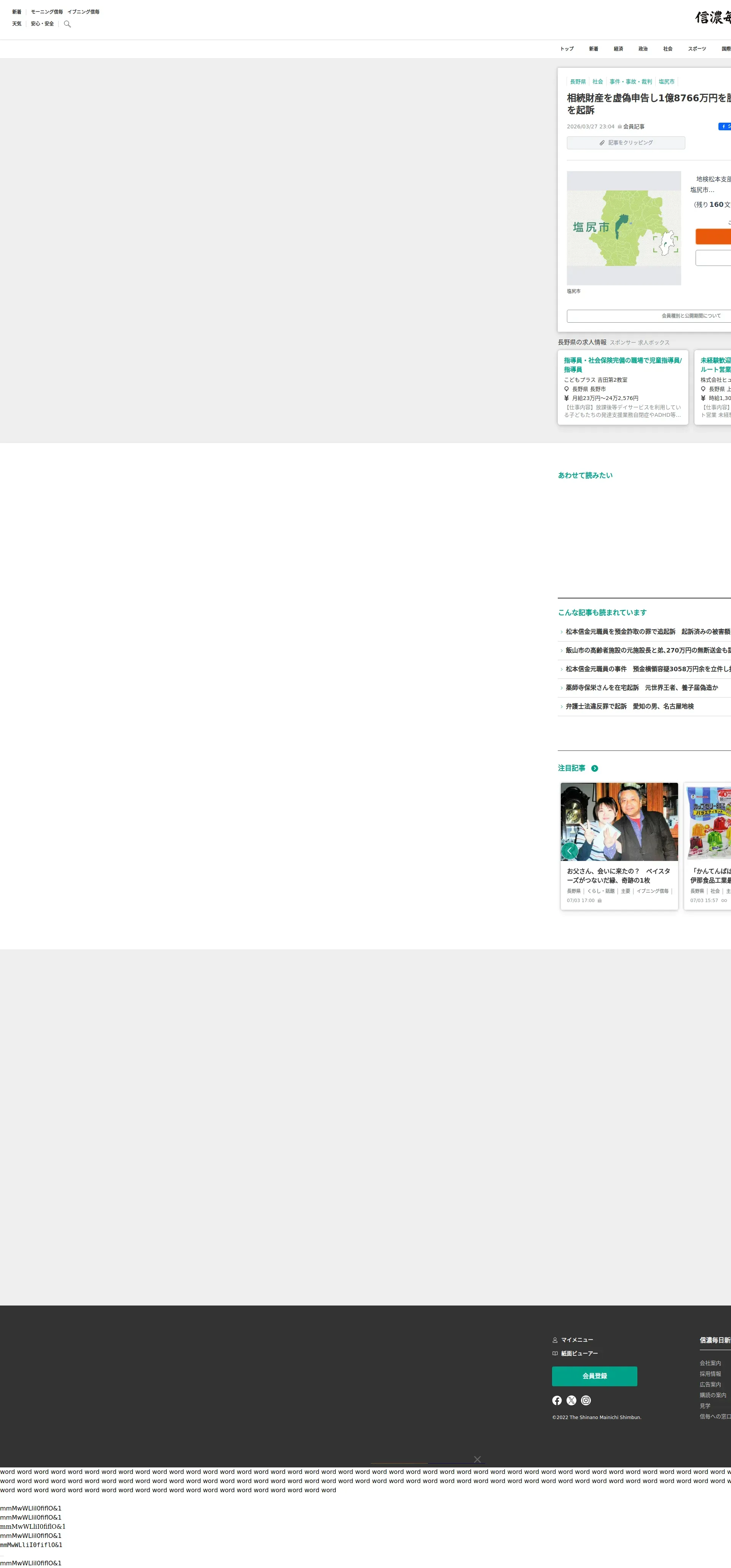Close the bottom banner with X

pyautogui.click(x=477, y=1459)
